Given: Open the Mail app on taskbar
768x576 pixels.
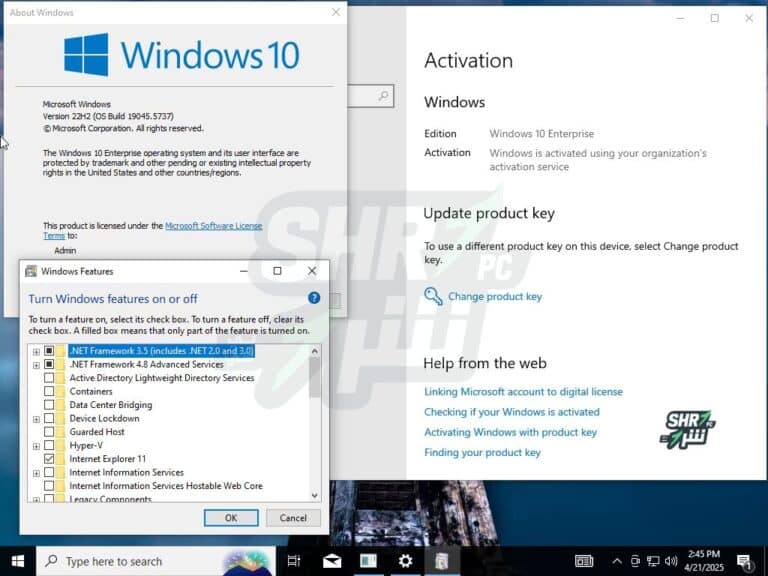Looking at the screenshot, I should click(x=332, y=561).
